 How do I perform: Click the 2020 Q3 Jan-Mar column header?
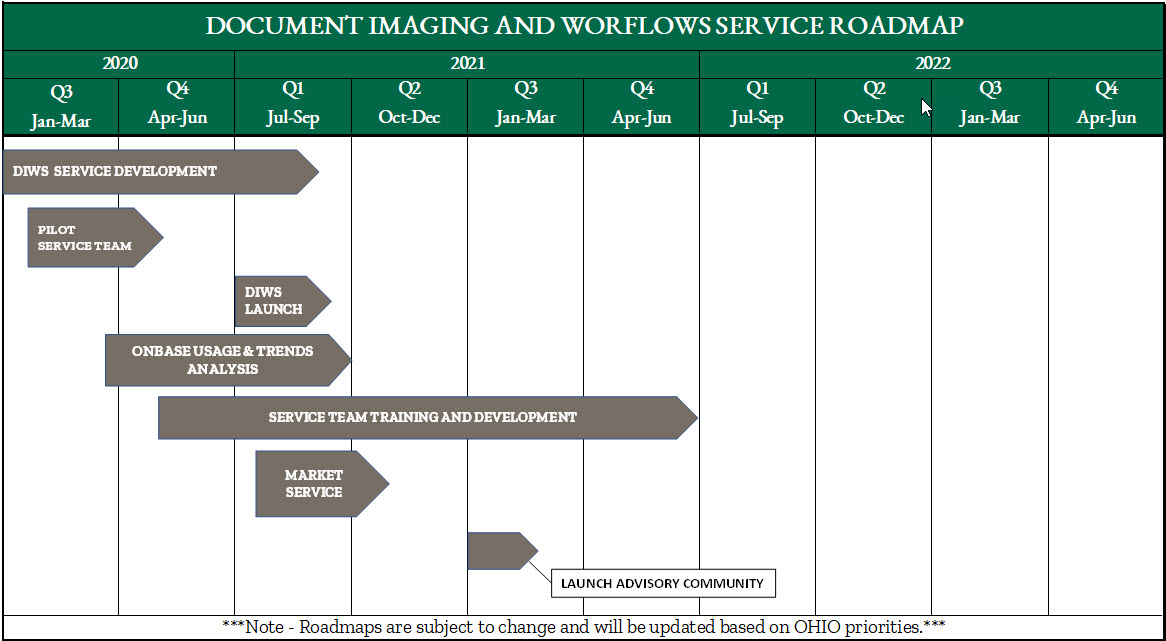pos(61,104)
